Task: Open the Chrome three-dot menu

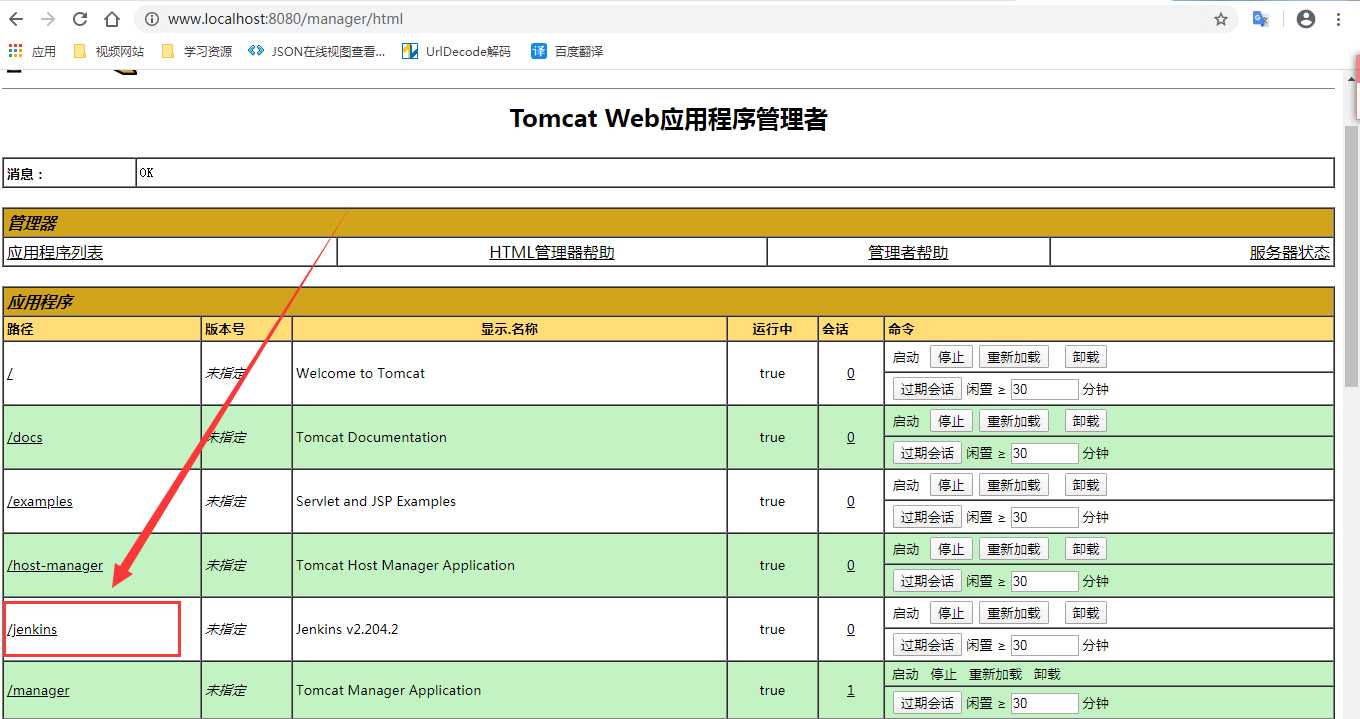Action: (1339, 19)
